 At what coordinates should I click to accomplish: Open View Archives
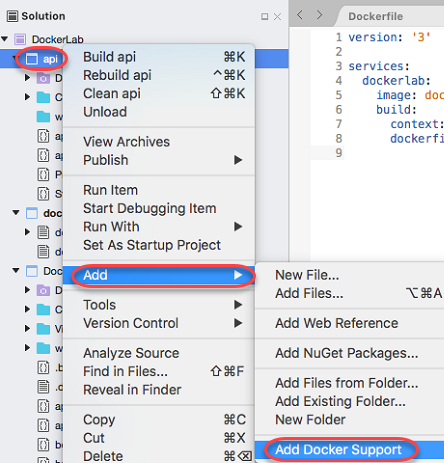click(159, 142)
